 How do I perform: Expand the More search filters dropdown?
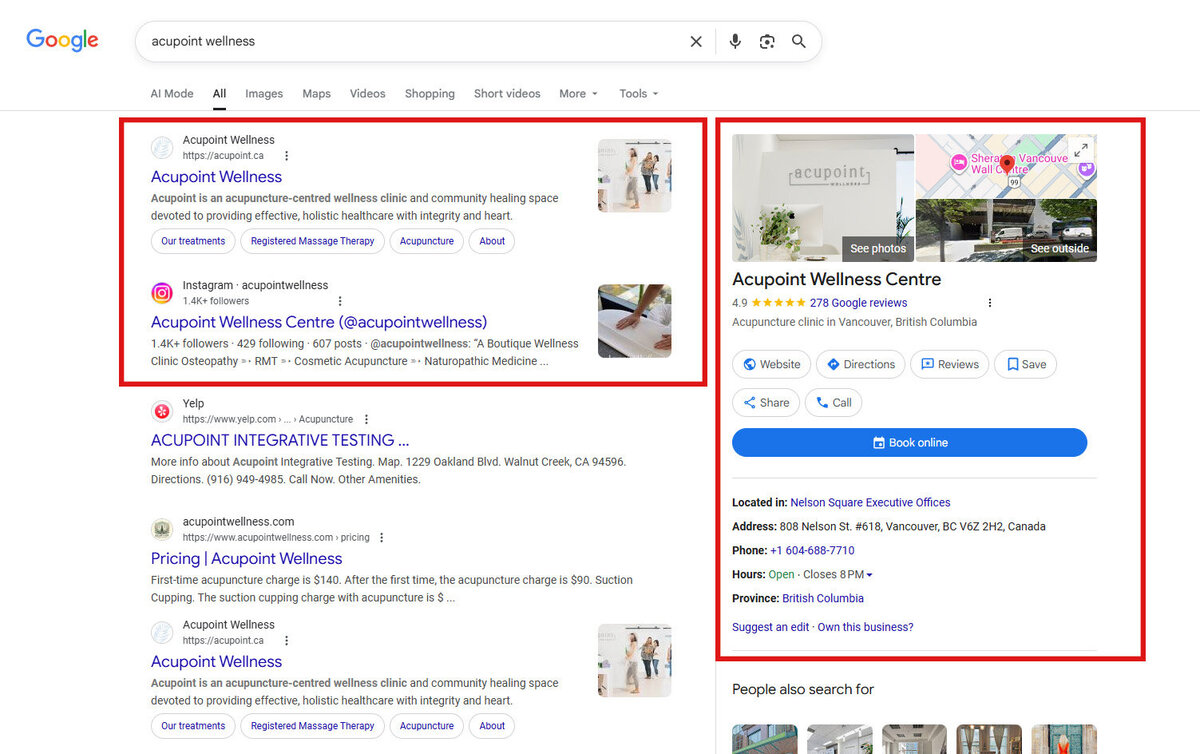pos(578,94)
